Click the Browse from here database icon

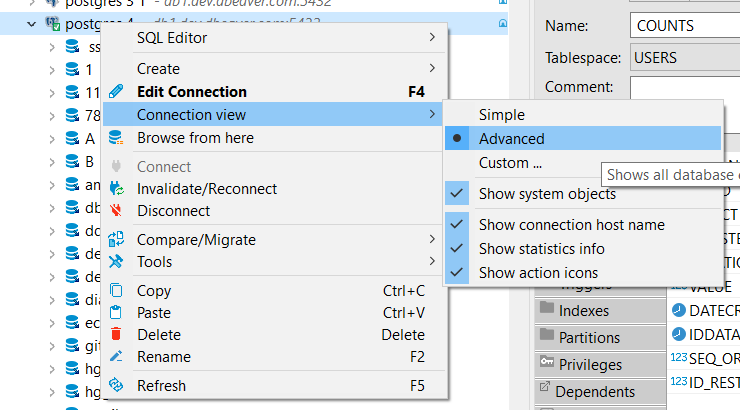click(x=116, y=138)
